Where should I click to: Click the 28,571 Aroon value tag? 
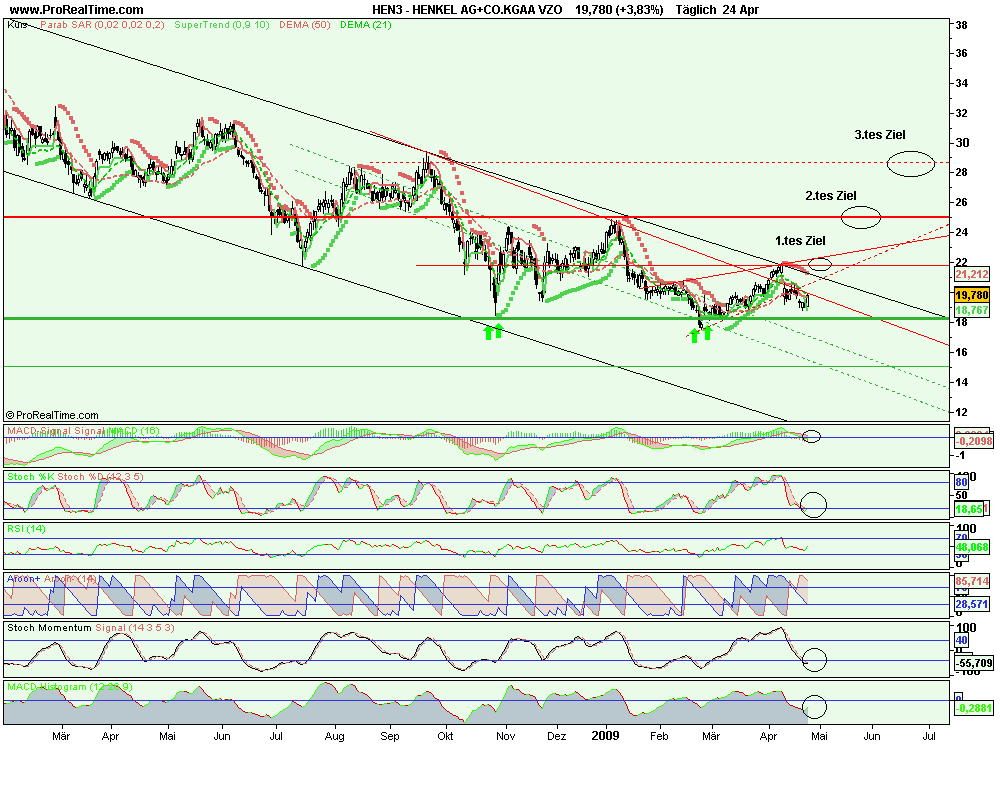pyautogui.click(x=971, y=604)
